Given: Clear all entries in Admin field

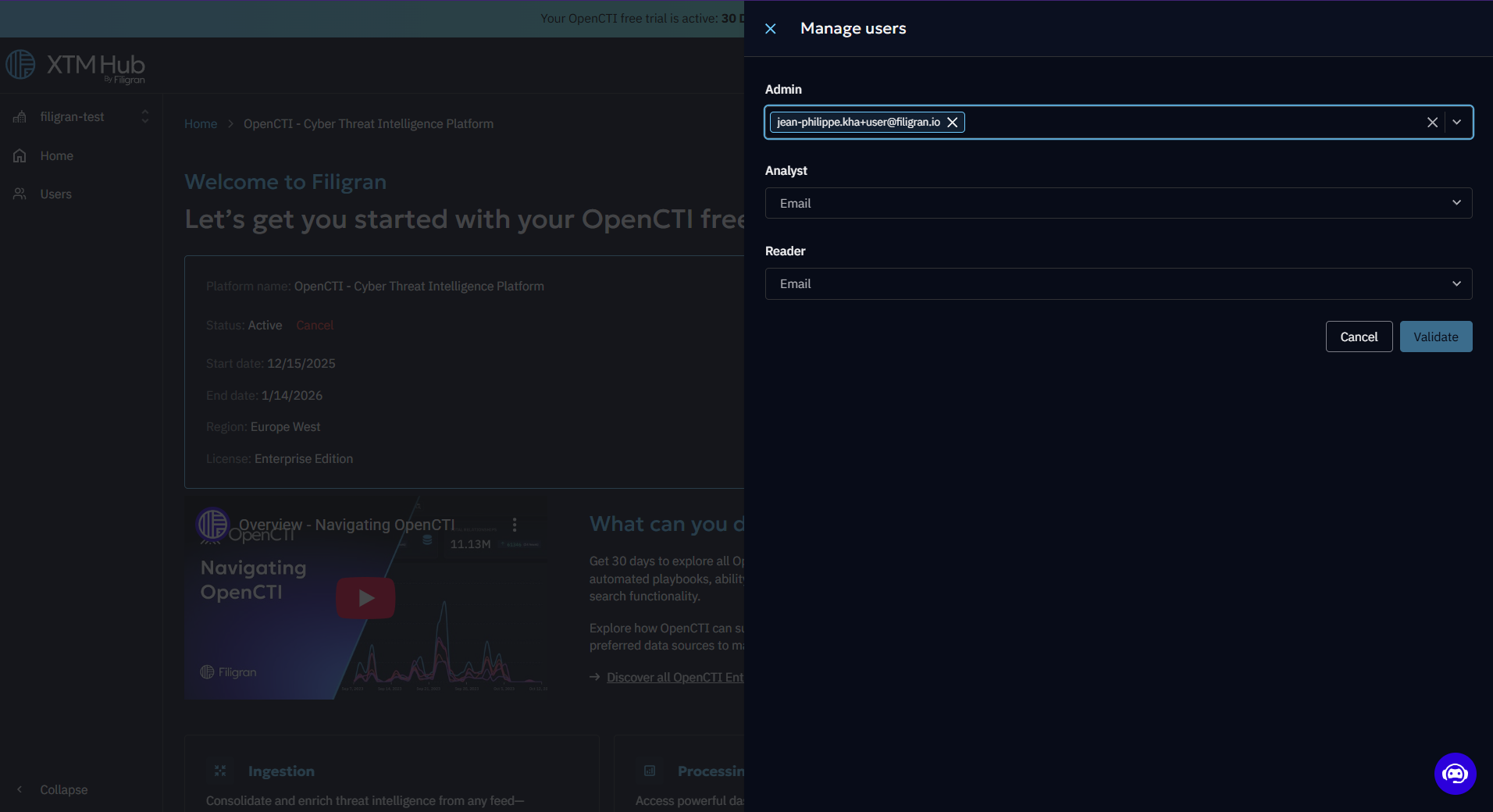Looking at the screenshot, I should 1432,123.
